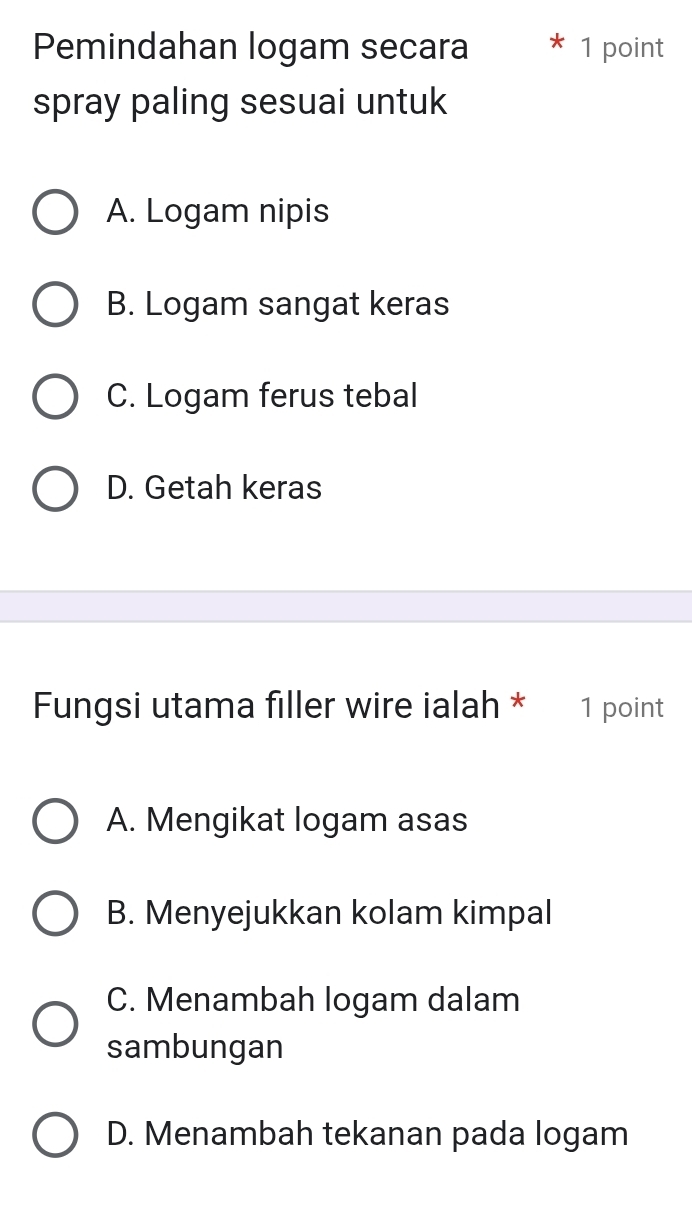
Task: Select radio circle for 'D. Menambah tekanan pada logam'
Action: point(55,1134)
